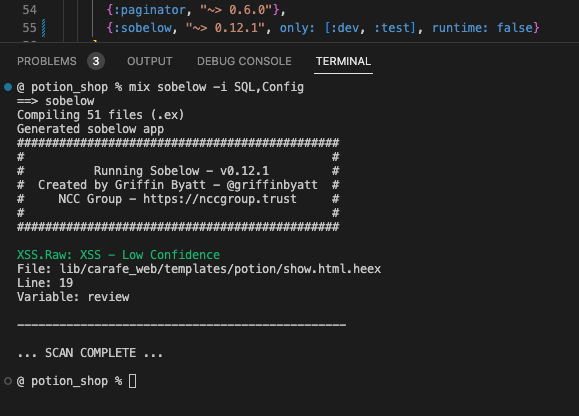Screen dimensions: 579x416
Task: Click the hollow circle prompt indicator
Action: (x=8, y=381)
